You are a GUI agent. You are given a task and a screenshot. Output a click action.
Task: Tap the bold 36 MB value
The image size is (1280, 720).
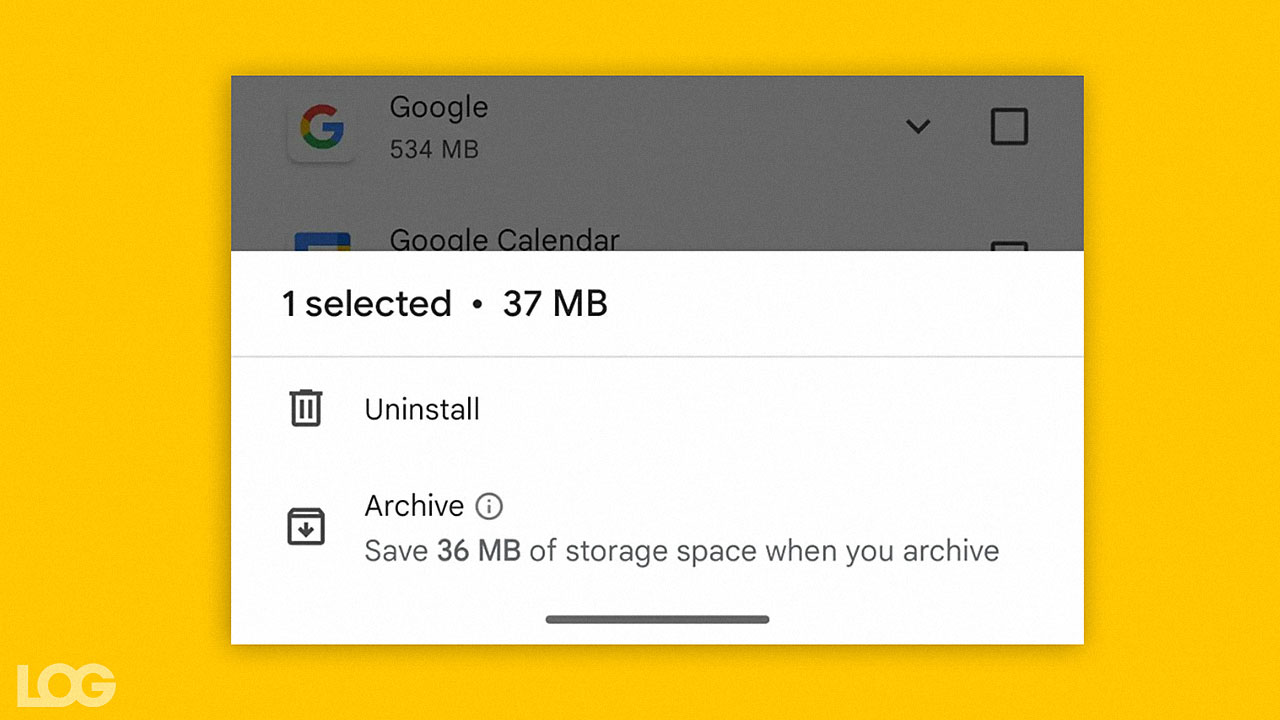(x=479, y=551)
